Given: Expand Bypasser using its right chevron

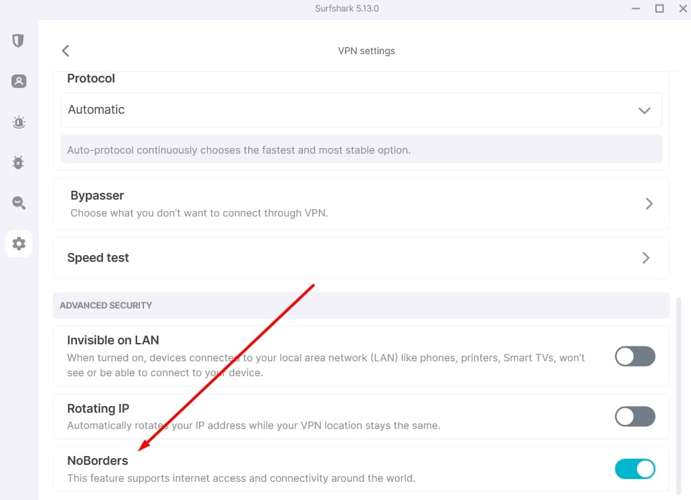Looking at the screenshot, I should click(648, 203).
